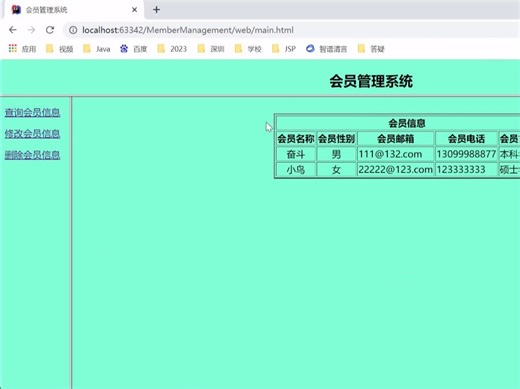Click the browser forward arrow
The width and height of the screenshot is (520, 389).
[31, 30]
